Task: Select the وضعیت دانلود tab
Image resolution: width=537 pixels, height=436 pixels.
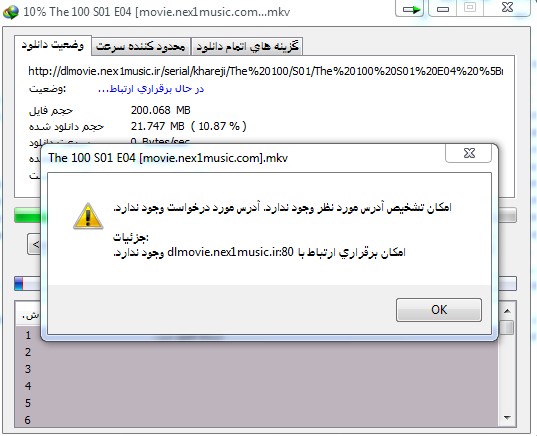Action: [x=53, y=45]
